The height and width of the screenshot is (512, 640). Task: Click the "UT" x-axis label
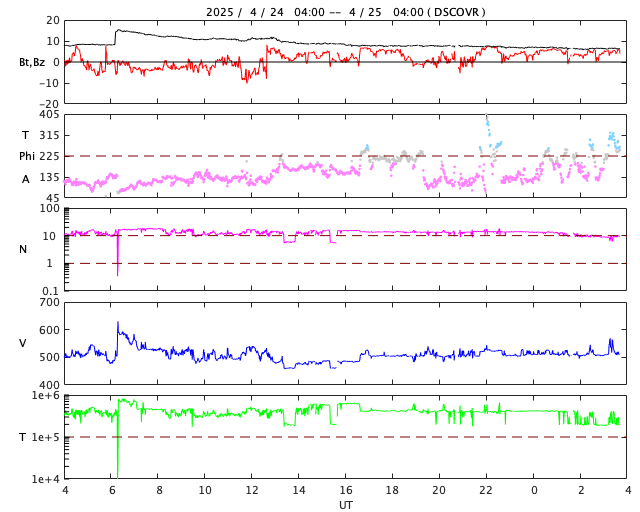pyautogui.click(x=345, y=505)
